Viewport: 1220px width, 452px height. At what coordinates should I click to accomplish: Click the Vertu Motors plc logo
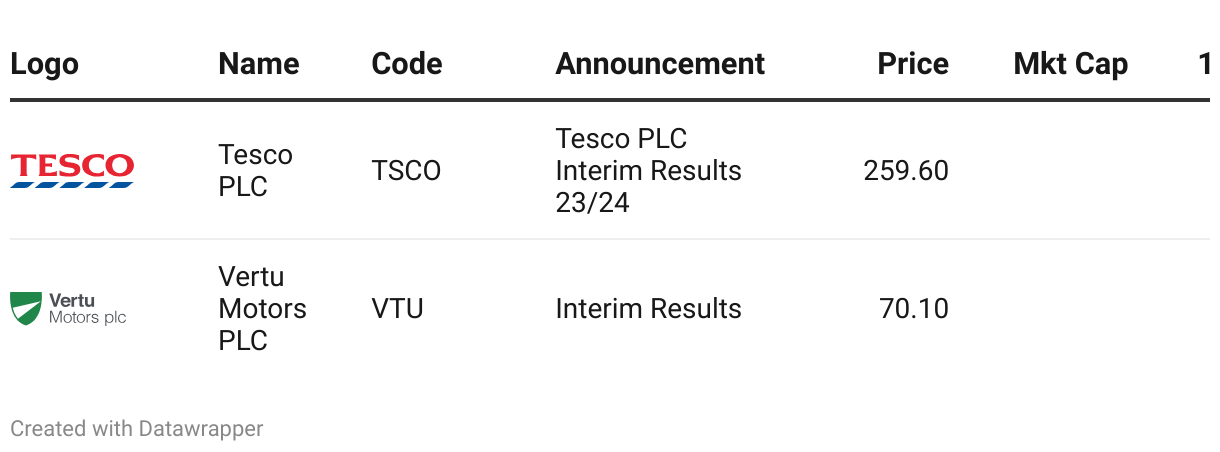(x=68, y=308)
